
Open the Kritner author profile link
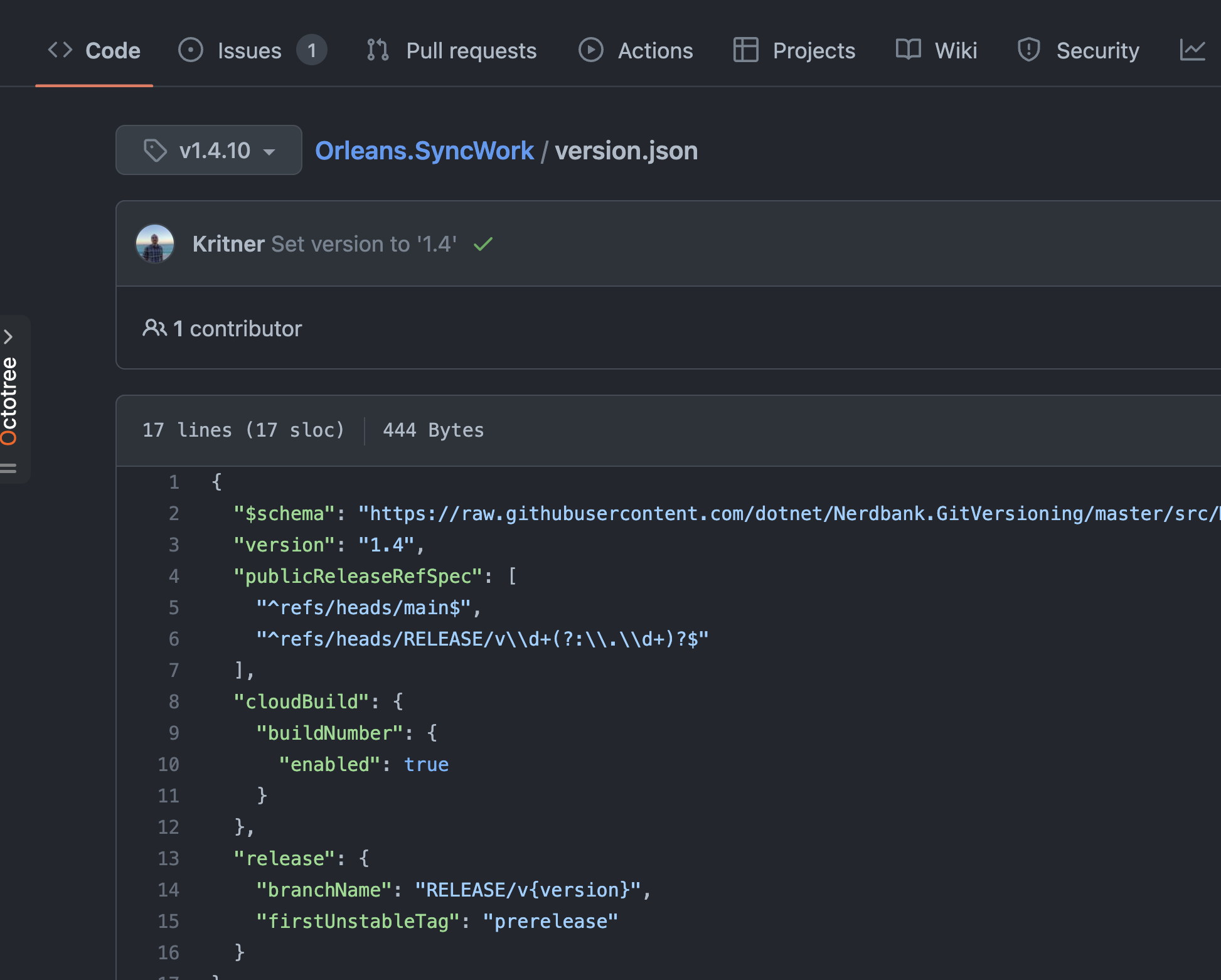point(228,244)
